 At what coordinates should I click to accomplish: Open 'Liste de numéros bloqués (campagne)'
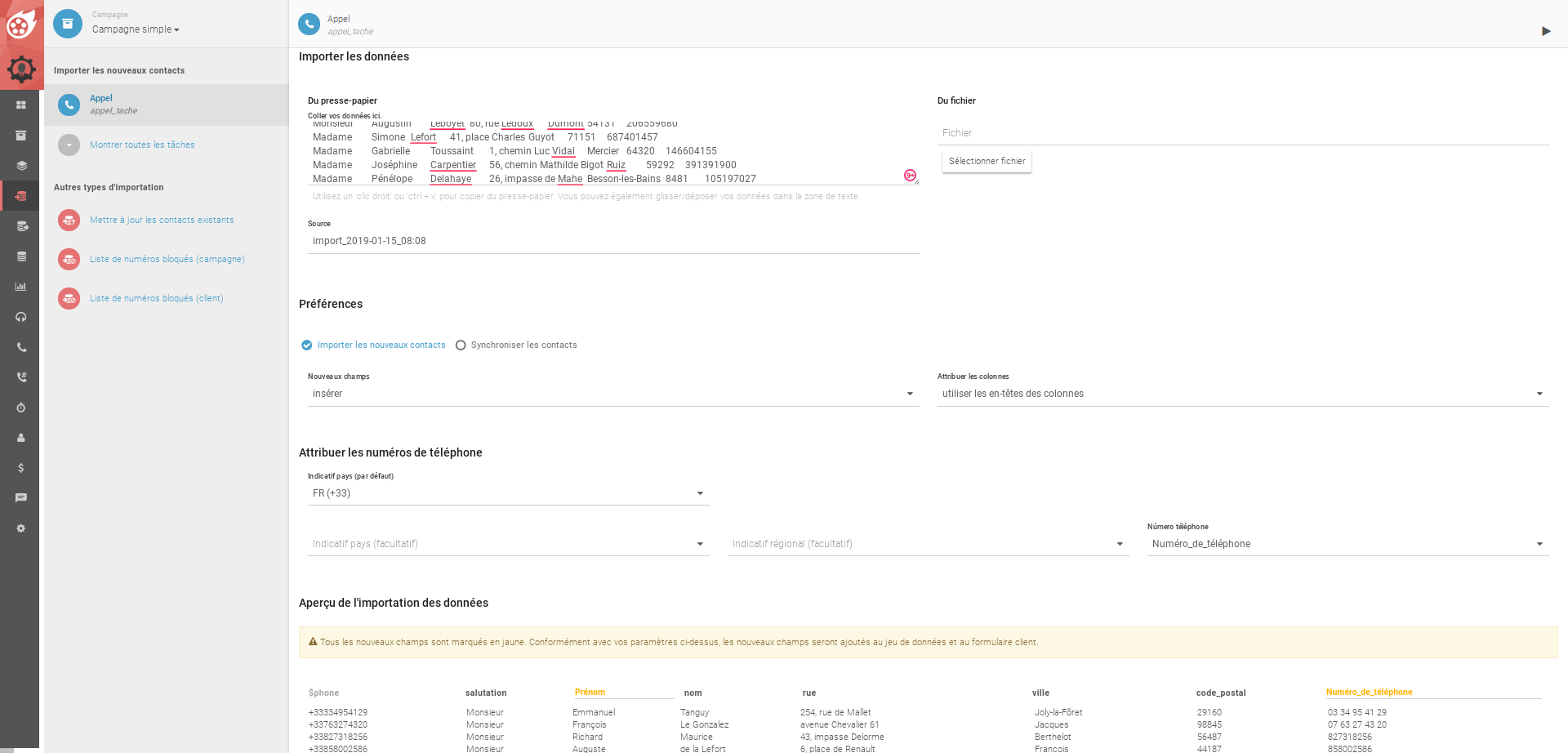click(x=167, y=259)
